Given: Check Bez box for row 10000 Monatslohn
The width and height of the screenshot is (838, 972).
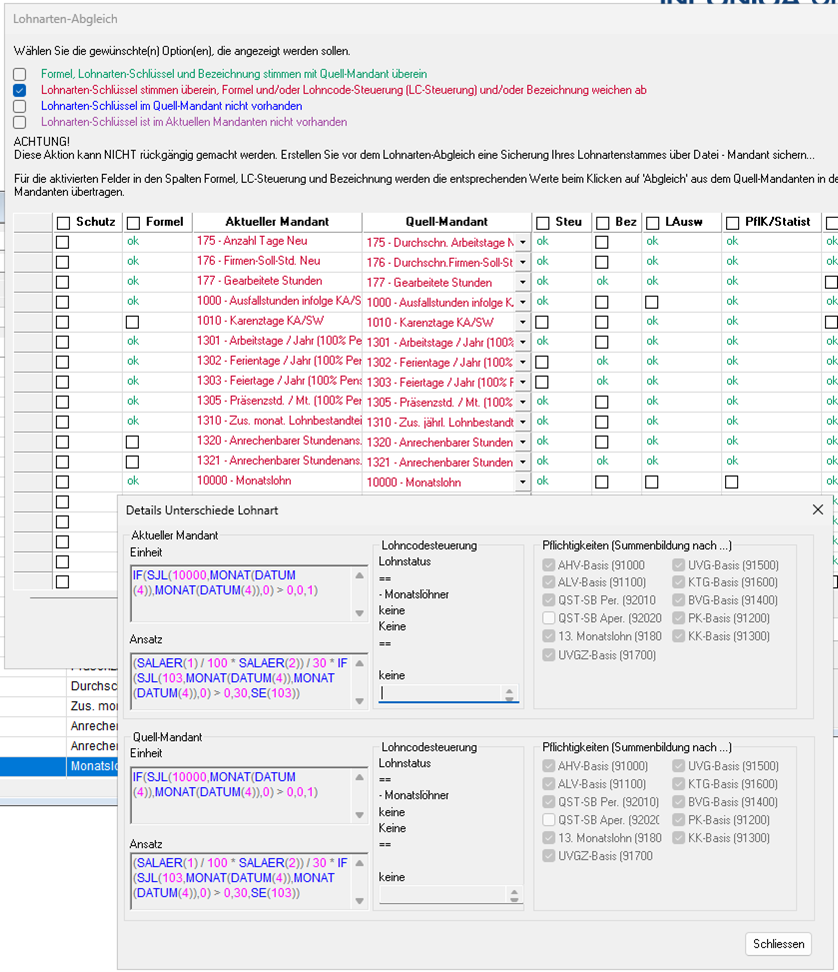Looking at the screenshot, I should tap(602, 482).
